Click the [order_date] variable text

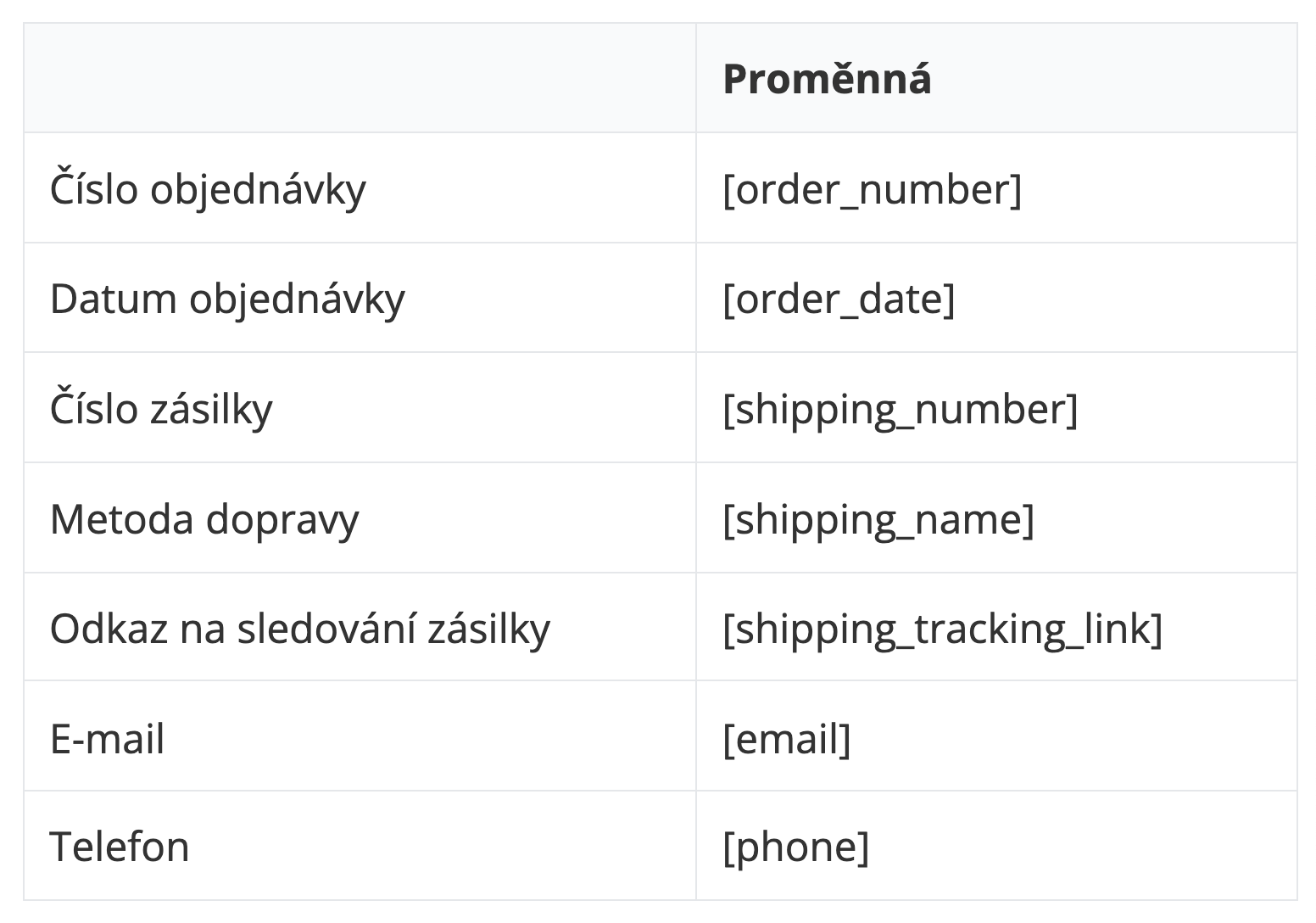click(x=839, y=299)
